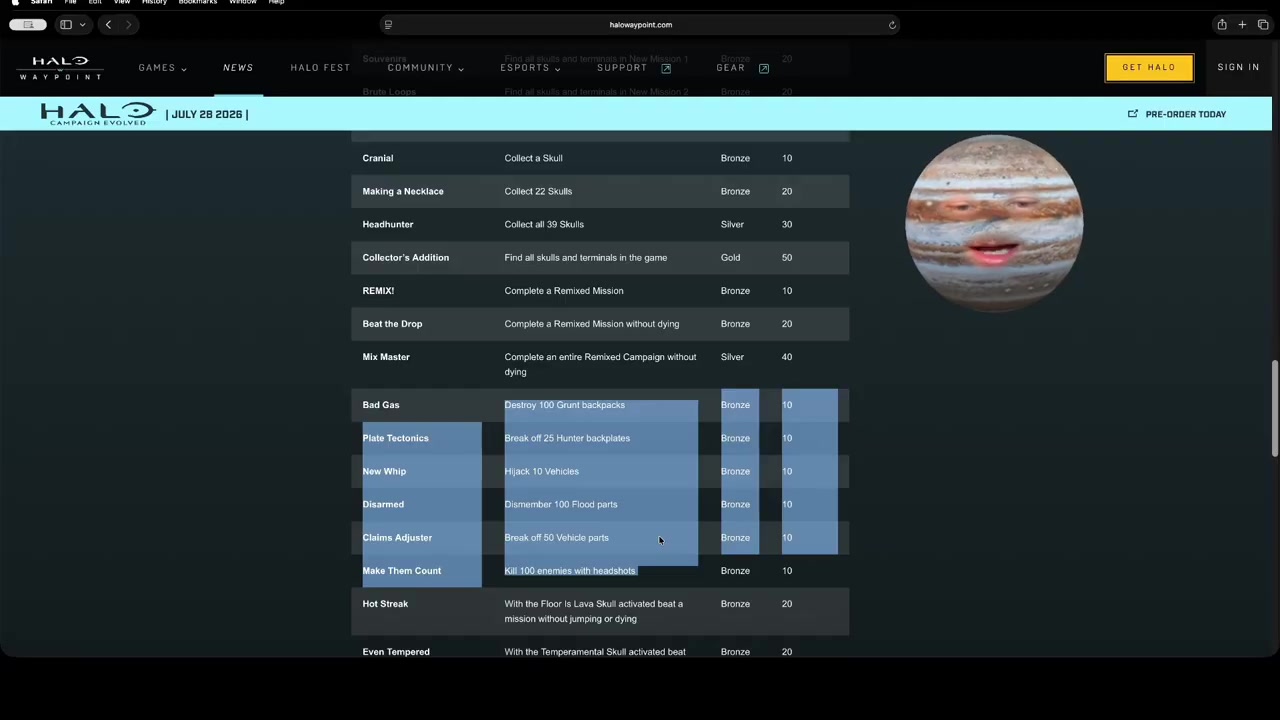The image size is (1280, 720).
Task: Click 'Dismember 100 Flood parts' description
Action: [561, 504]
